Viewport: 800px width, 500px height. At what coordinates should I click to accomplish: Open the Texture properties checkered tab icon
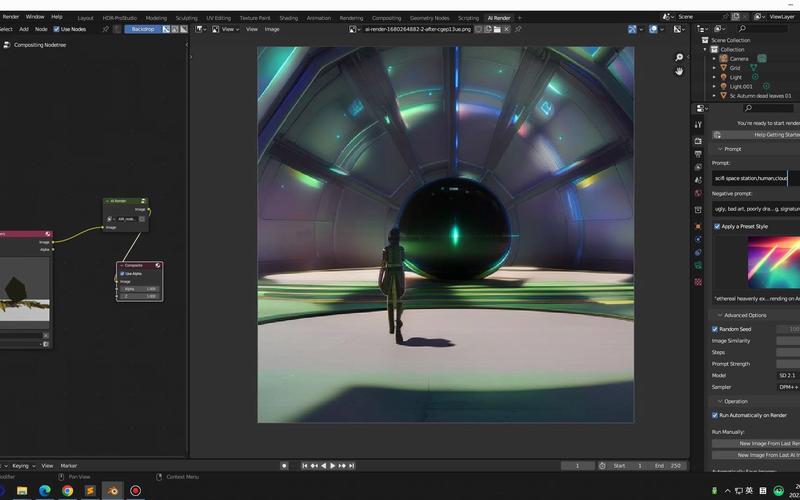tap(698, 282)
